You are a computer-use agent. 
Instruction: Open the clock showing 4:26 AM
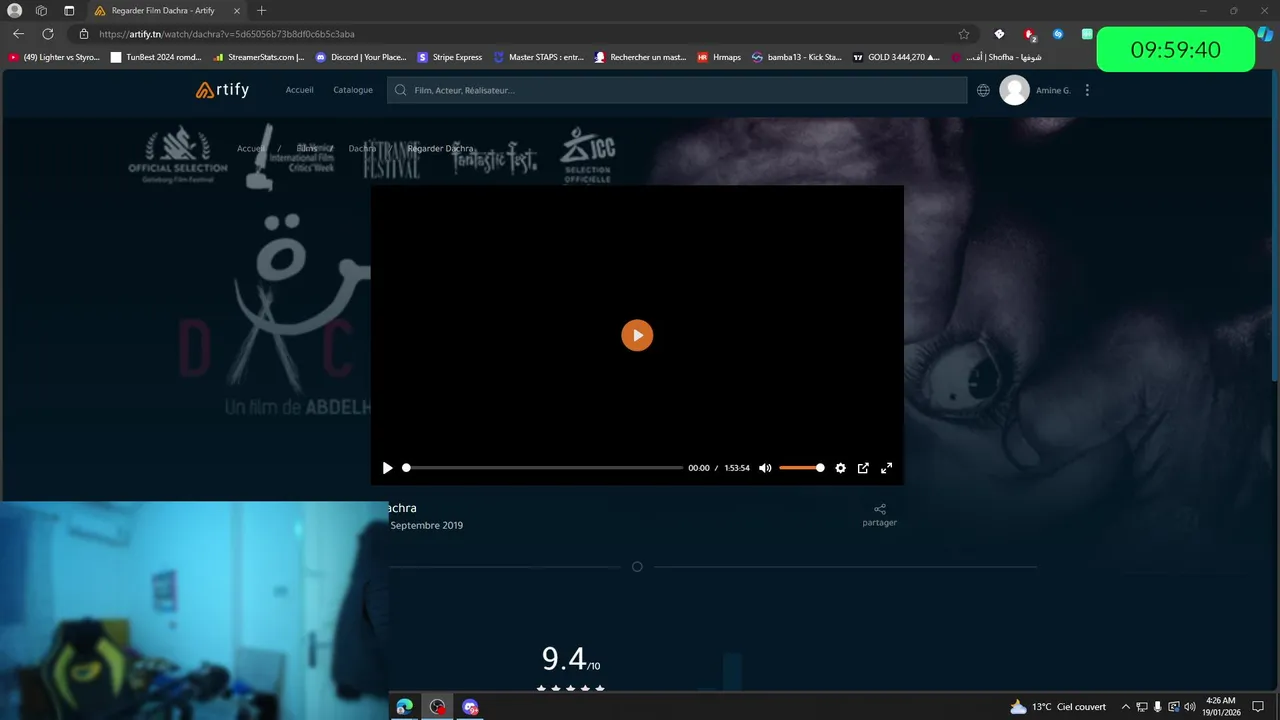(1221, 707)
